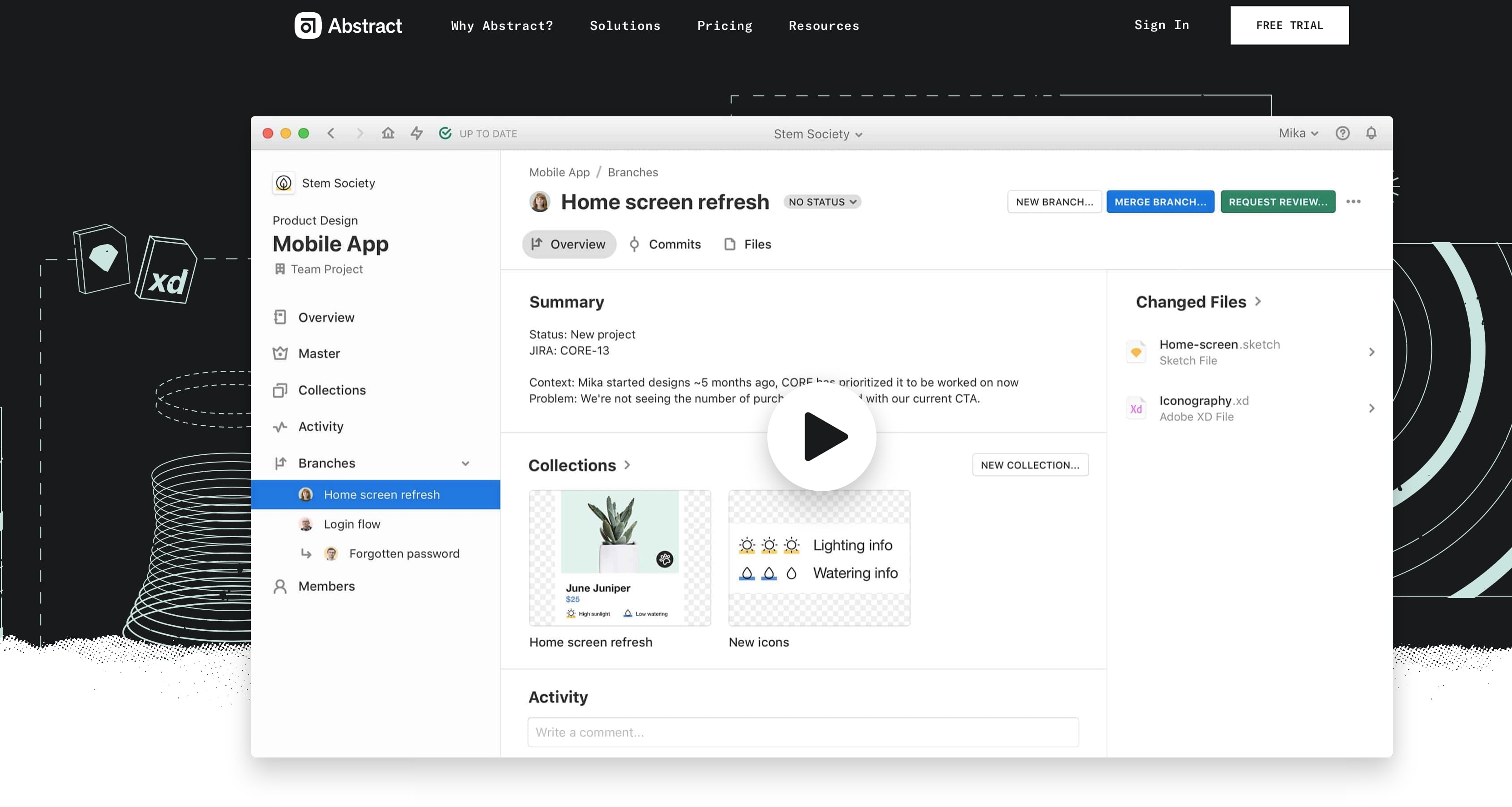
Task: Open the Mika user menu
Action: [x=1298, y=133]
